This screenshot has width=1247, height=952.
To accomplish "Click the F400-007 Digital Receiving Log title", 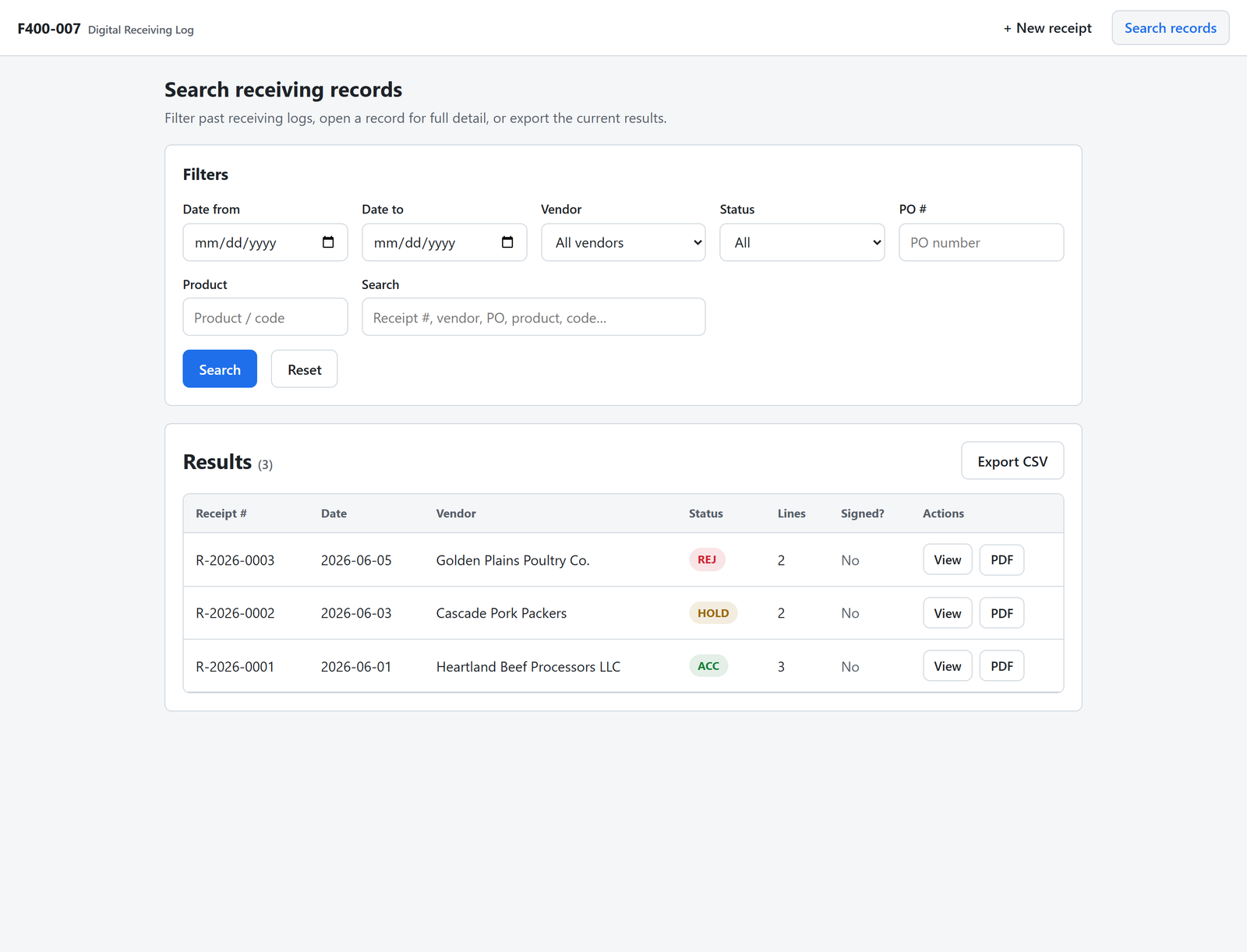I will coord(105,29).
